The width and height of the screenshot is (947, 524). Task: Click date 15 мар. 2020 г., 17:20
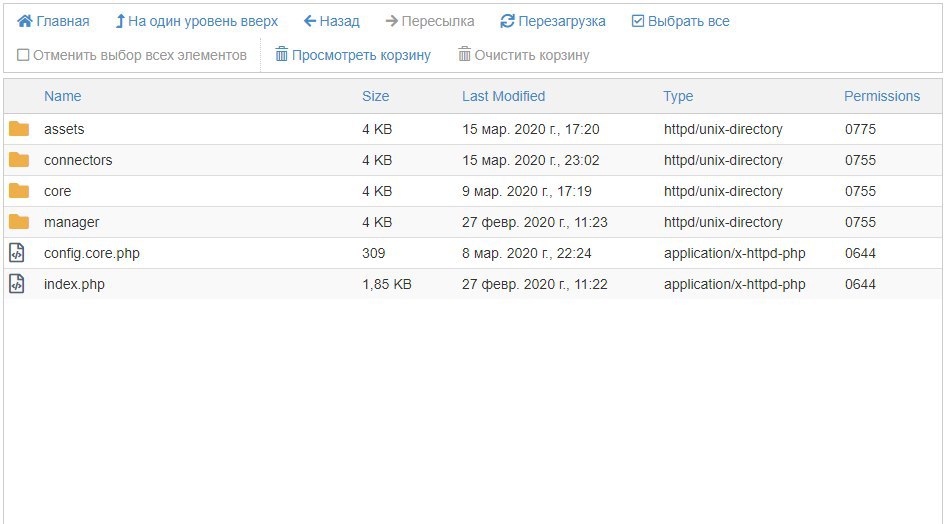tap(530, 129)
